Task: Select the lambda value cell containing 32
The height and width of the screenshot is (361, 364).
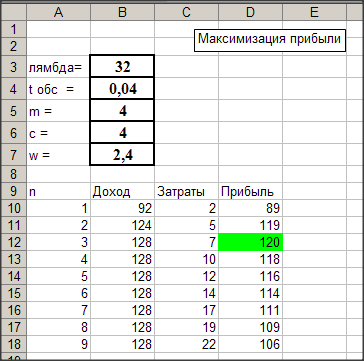Action: pos(122,66)
